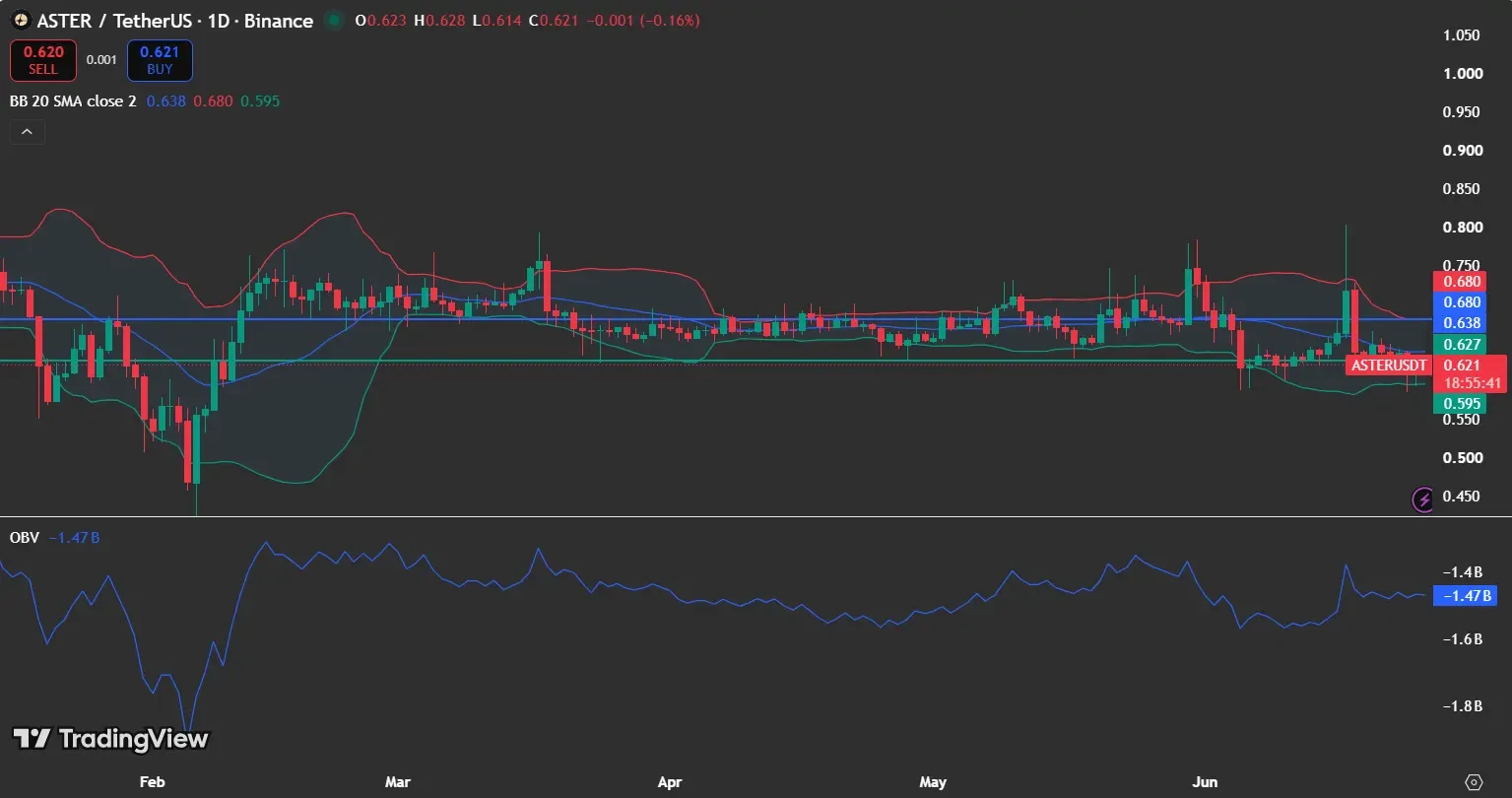1512x798 pixels.
Task: Click the OBV value -1.47 B in legend
Action: (x=77, y=537)
